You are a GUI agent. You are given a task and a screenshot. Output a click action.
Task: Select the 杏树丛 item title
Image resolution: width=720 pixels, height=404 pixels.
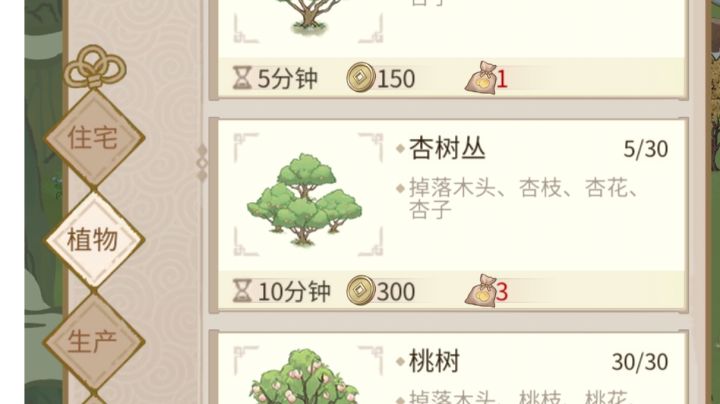447,149
